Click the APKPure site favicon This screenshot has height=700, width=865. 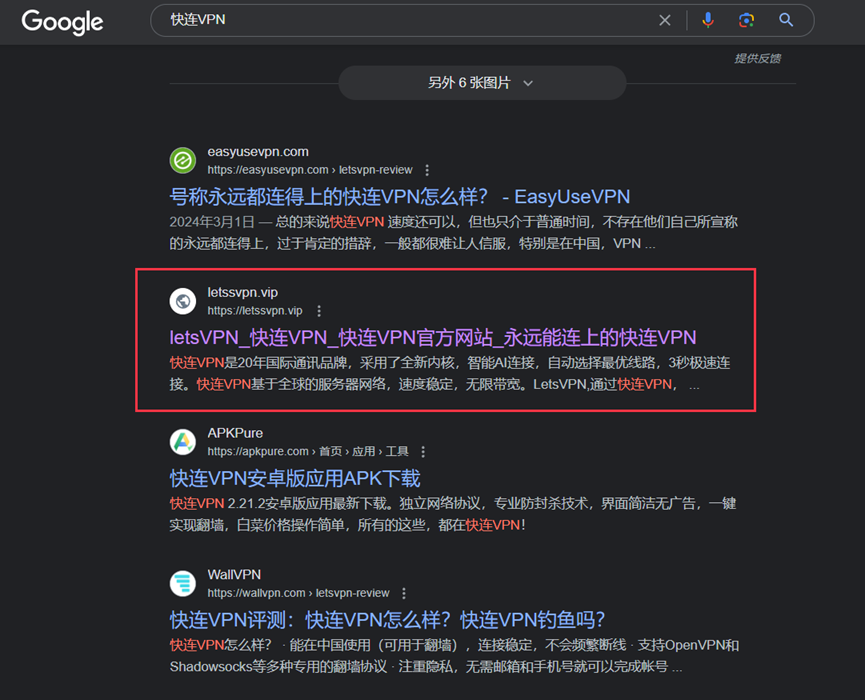183,442
